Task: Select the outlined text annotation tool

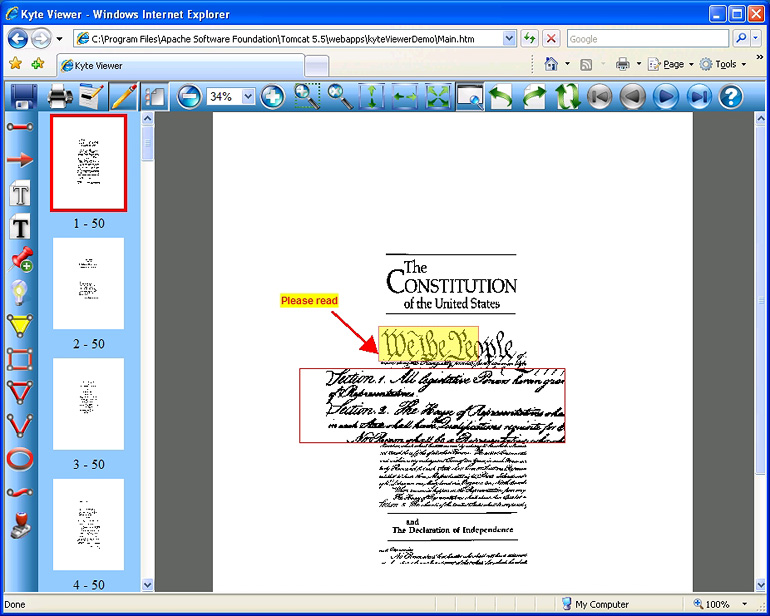Action: (20, 193)
